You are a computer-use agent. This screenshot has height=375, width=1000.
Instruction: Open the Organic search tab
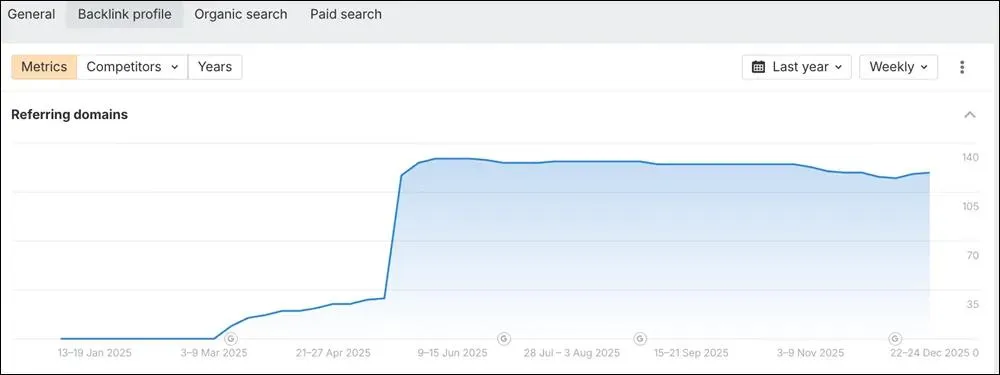(x=240, y=14)
